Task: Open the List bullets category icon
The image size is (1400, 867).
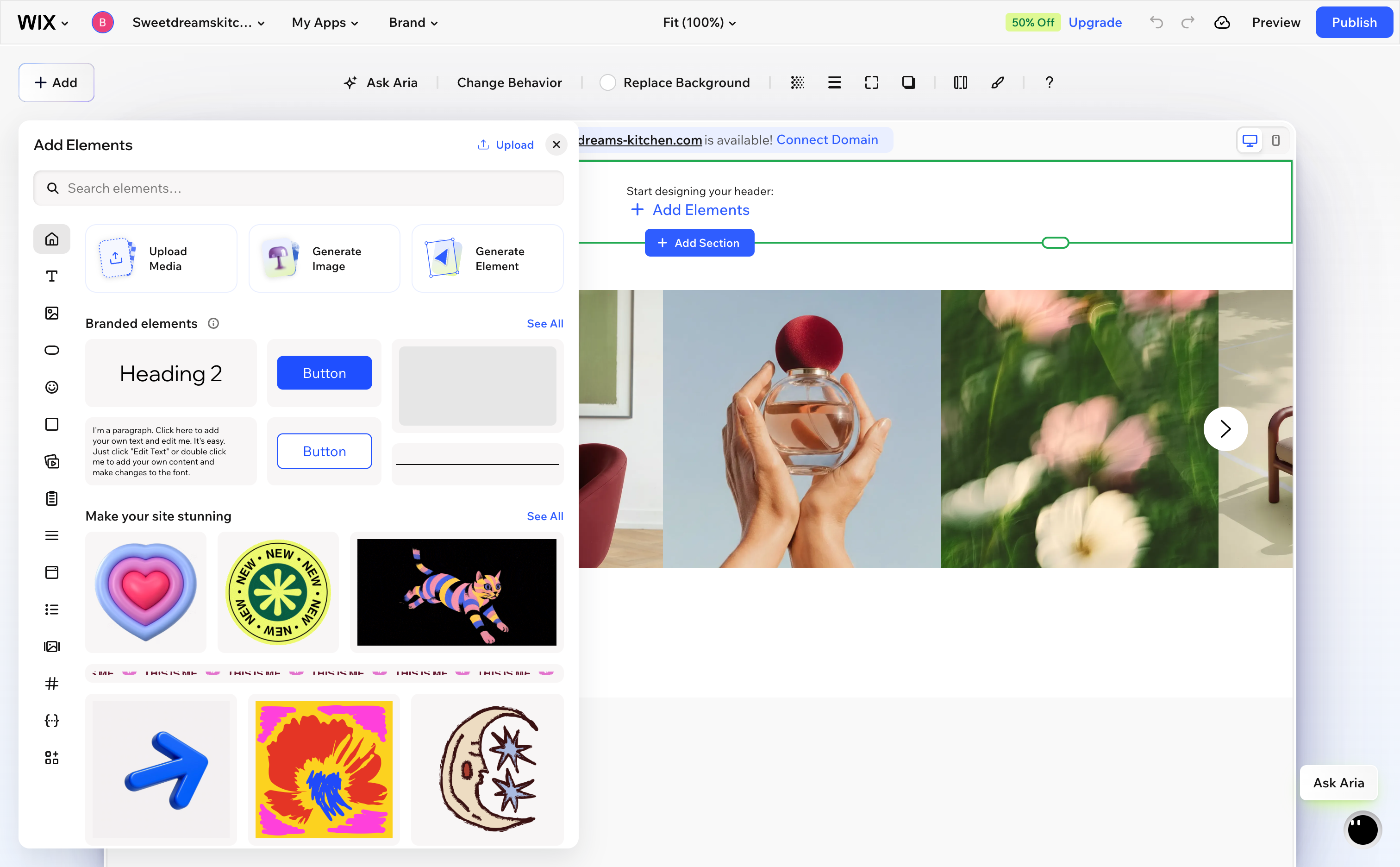Action: (51, 609)
